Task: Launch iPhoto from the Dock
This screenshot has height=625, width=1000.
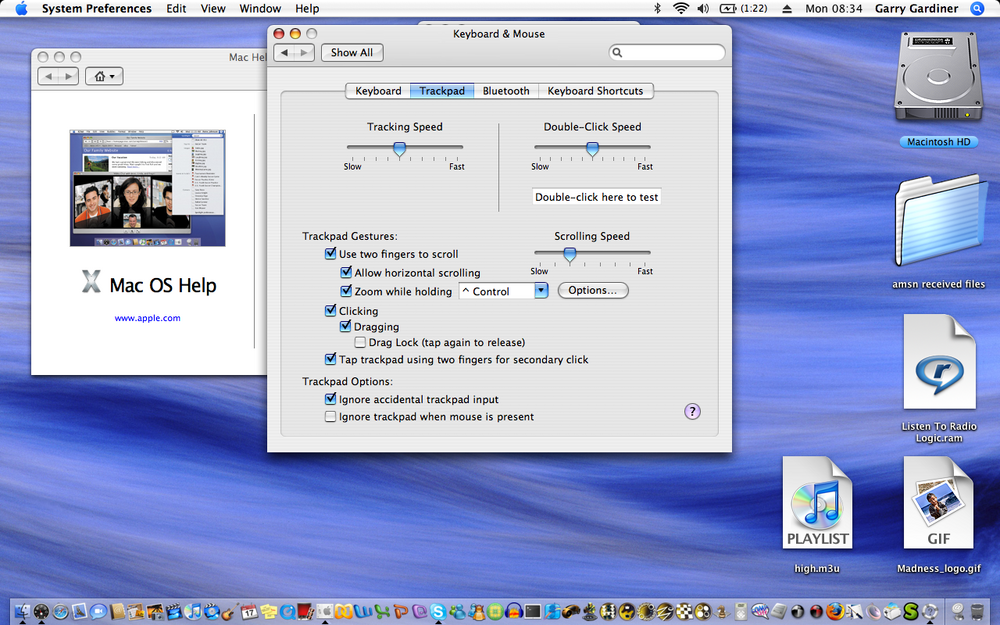Action: [155, 612]
